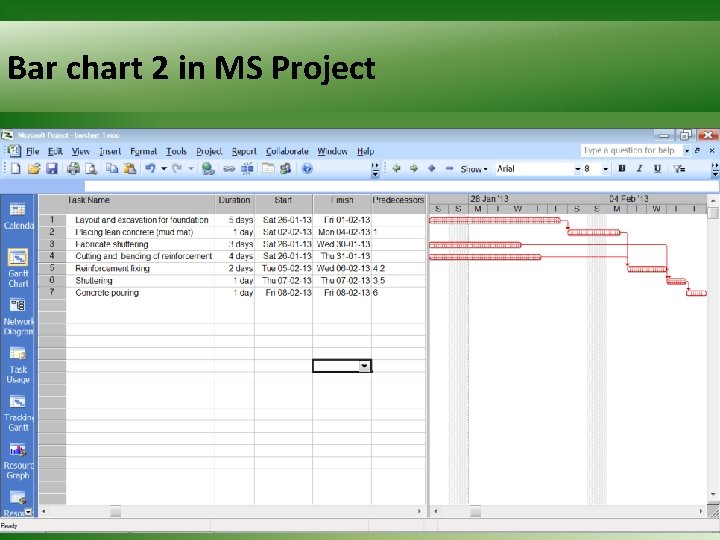Click the Assign Resources icon
This screenshot has width=720, height=540.
click(286, 169)
